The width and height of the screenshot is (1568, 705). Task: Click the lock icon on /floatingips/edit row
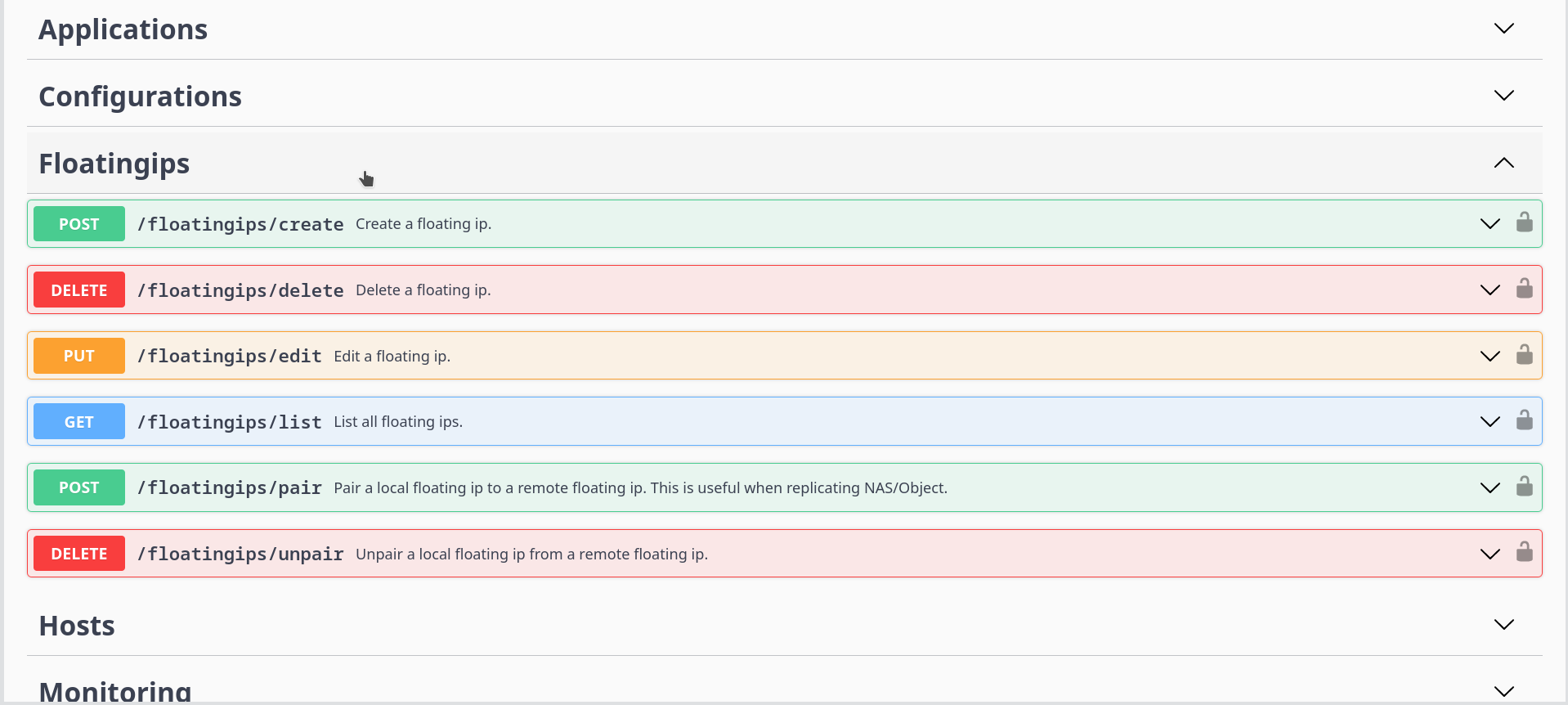coord(1524,354)
